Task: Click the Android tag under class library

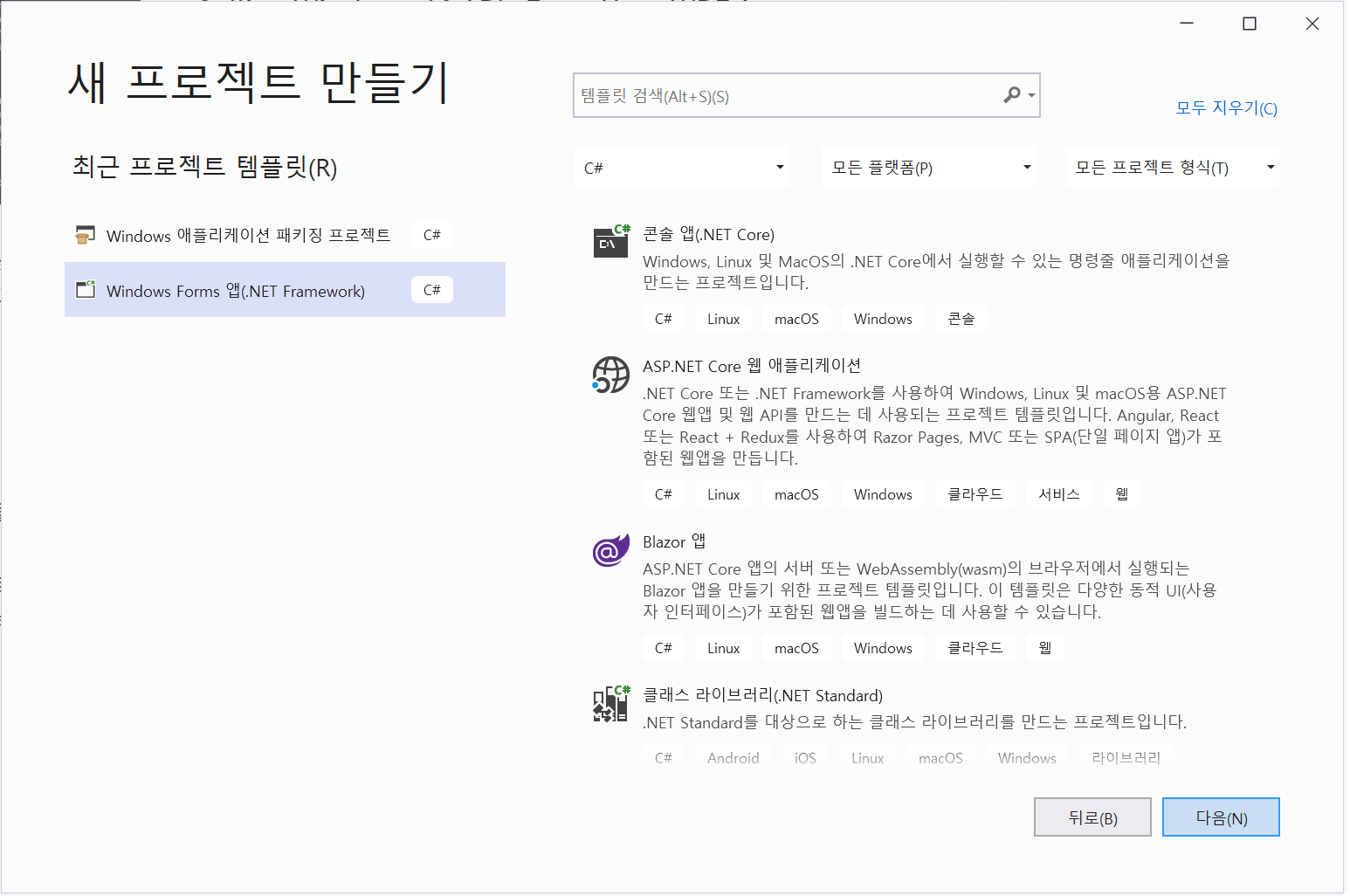Action: point(734,758)
